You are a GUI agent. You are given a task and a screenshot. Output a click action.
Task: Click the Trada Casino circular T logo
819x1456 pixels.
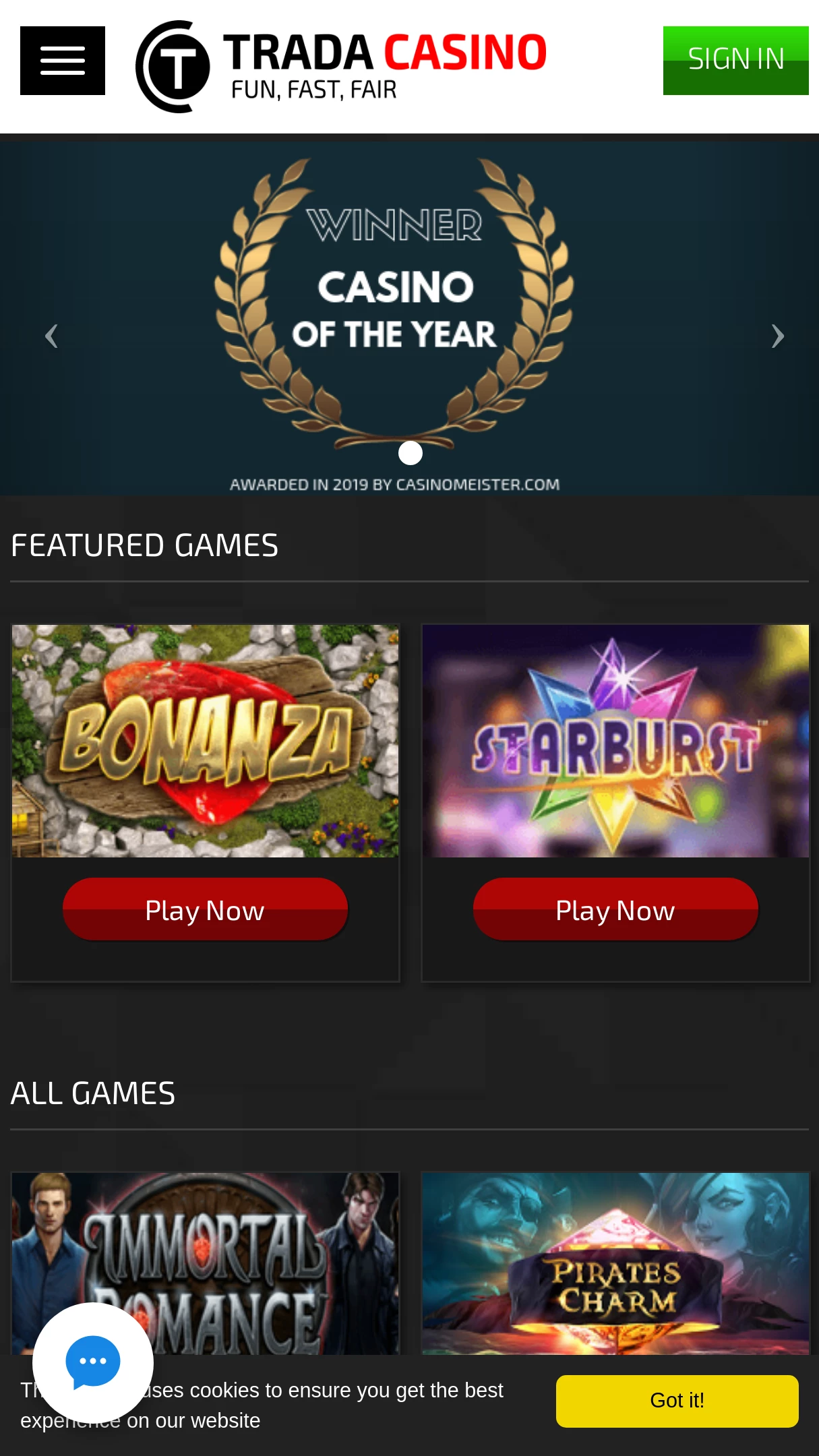(173, 66)
